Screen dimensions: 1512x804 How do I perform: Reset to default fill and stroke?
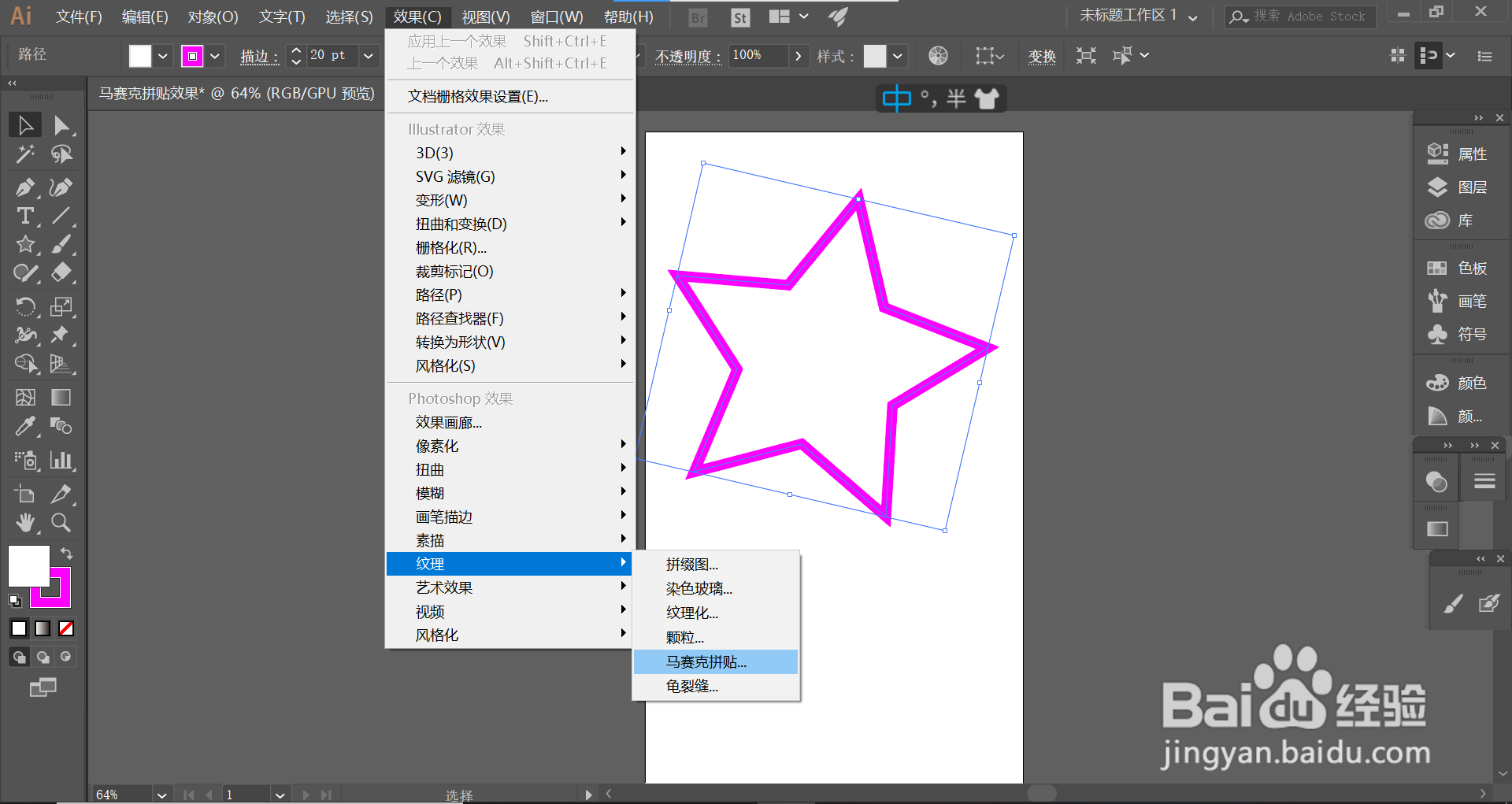point(14,601)
